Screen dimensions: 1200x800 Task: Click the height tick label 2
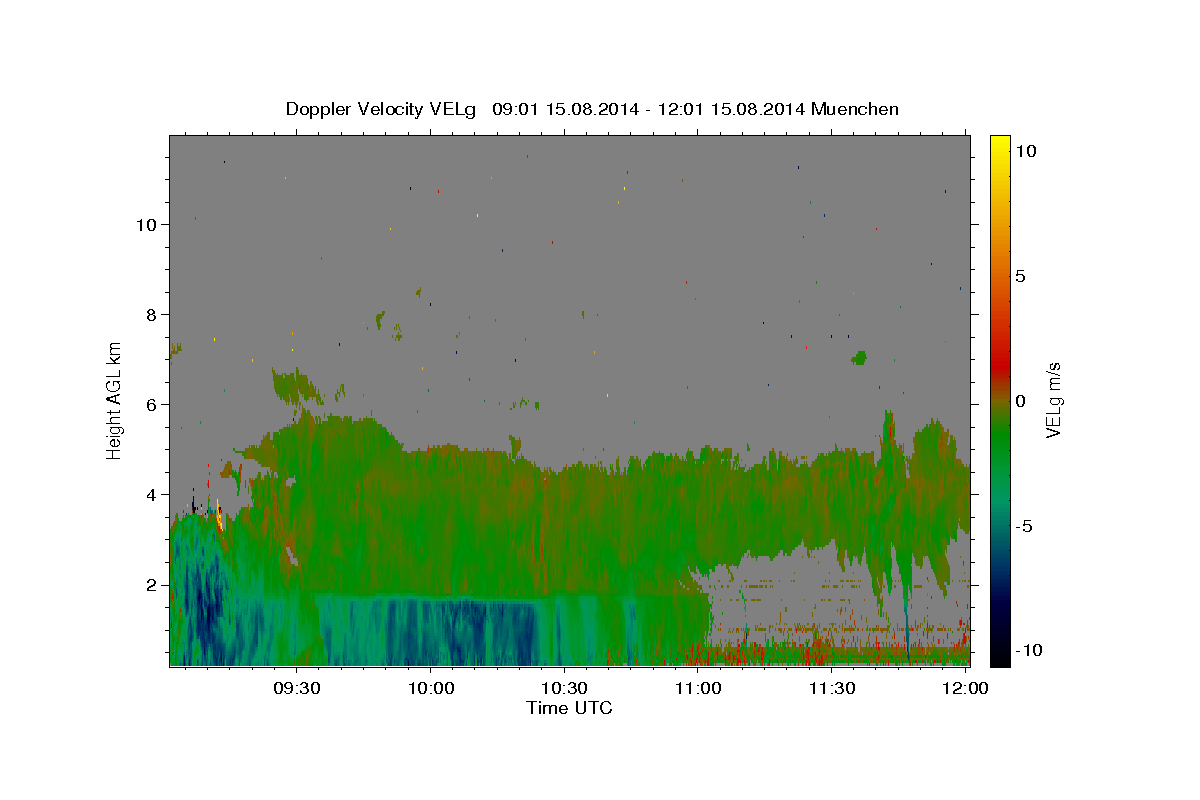click(x=152, y=585)
